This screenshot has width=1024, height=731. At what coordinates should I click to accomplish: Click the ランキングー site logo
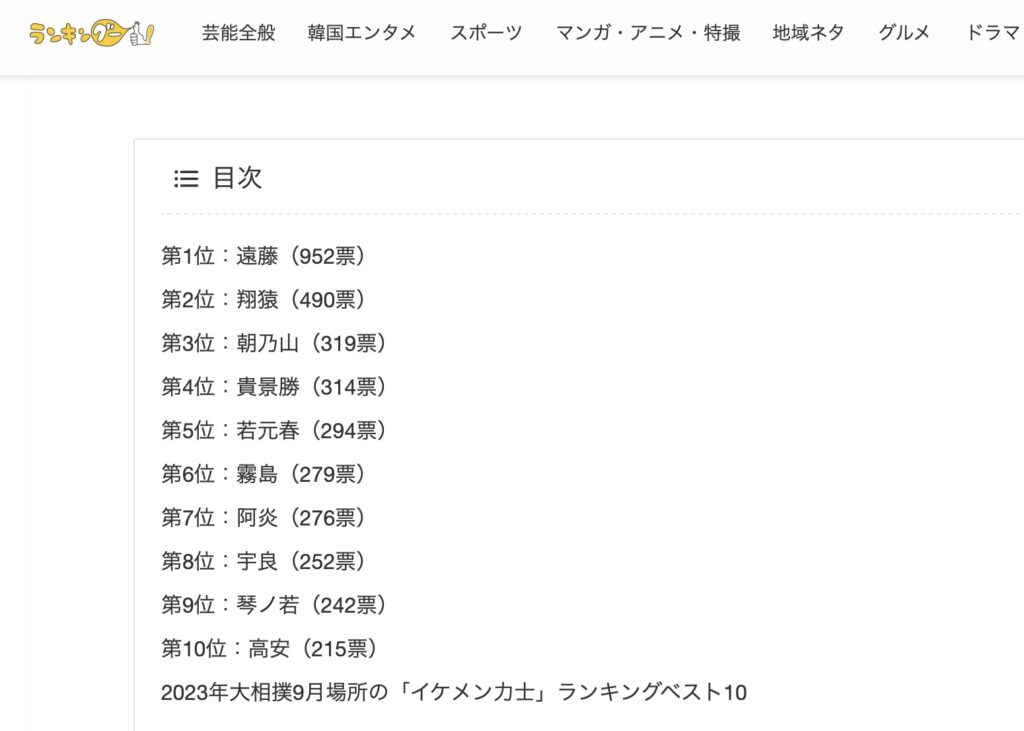pyautogui.click(x=91, y=33)
